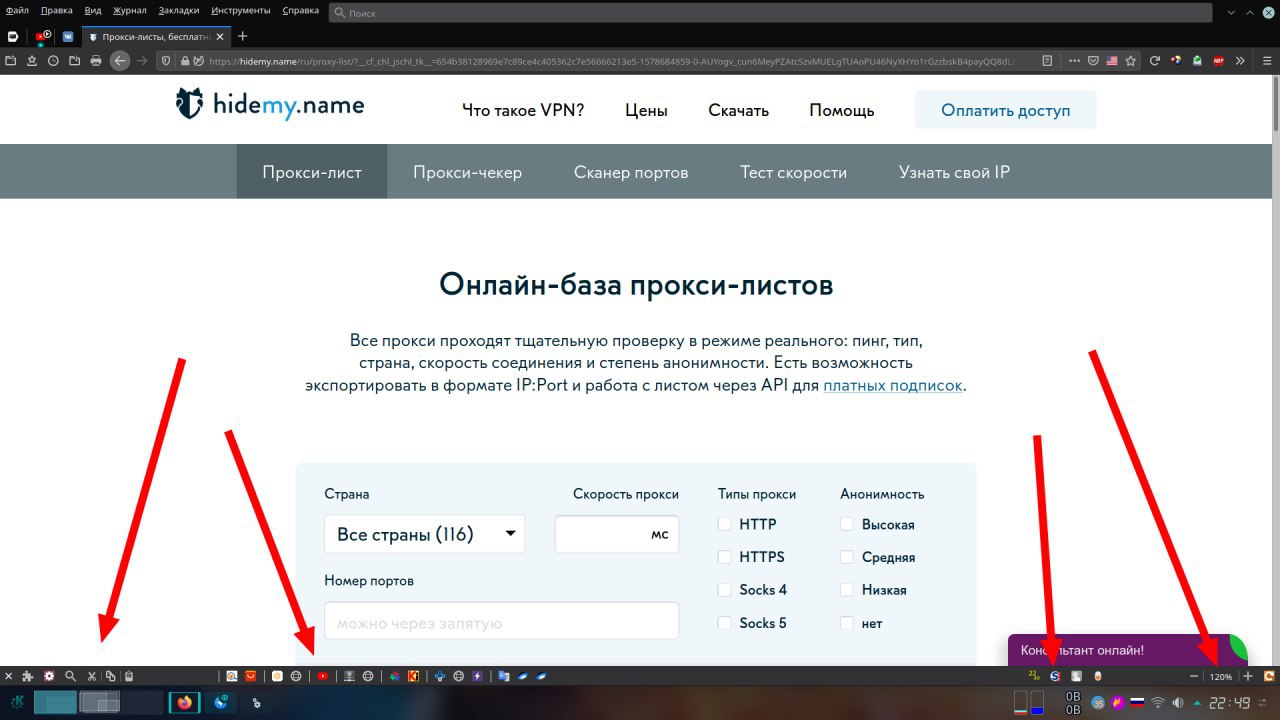Click the padlock site security icon
1280x720 pixels.
click(x=185, y=60)
